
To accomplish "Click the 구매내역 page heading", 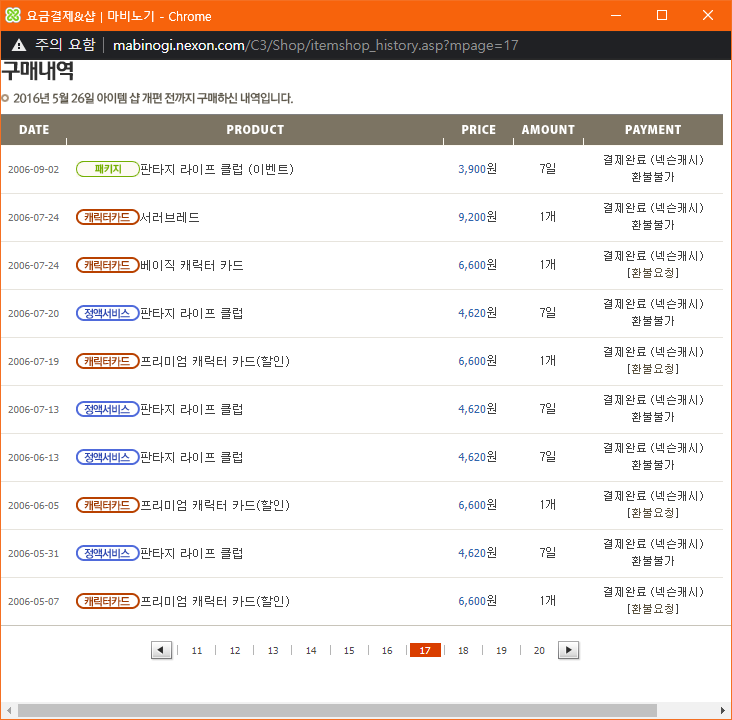I will click(x=37, y=71).
